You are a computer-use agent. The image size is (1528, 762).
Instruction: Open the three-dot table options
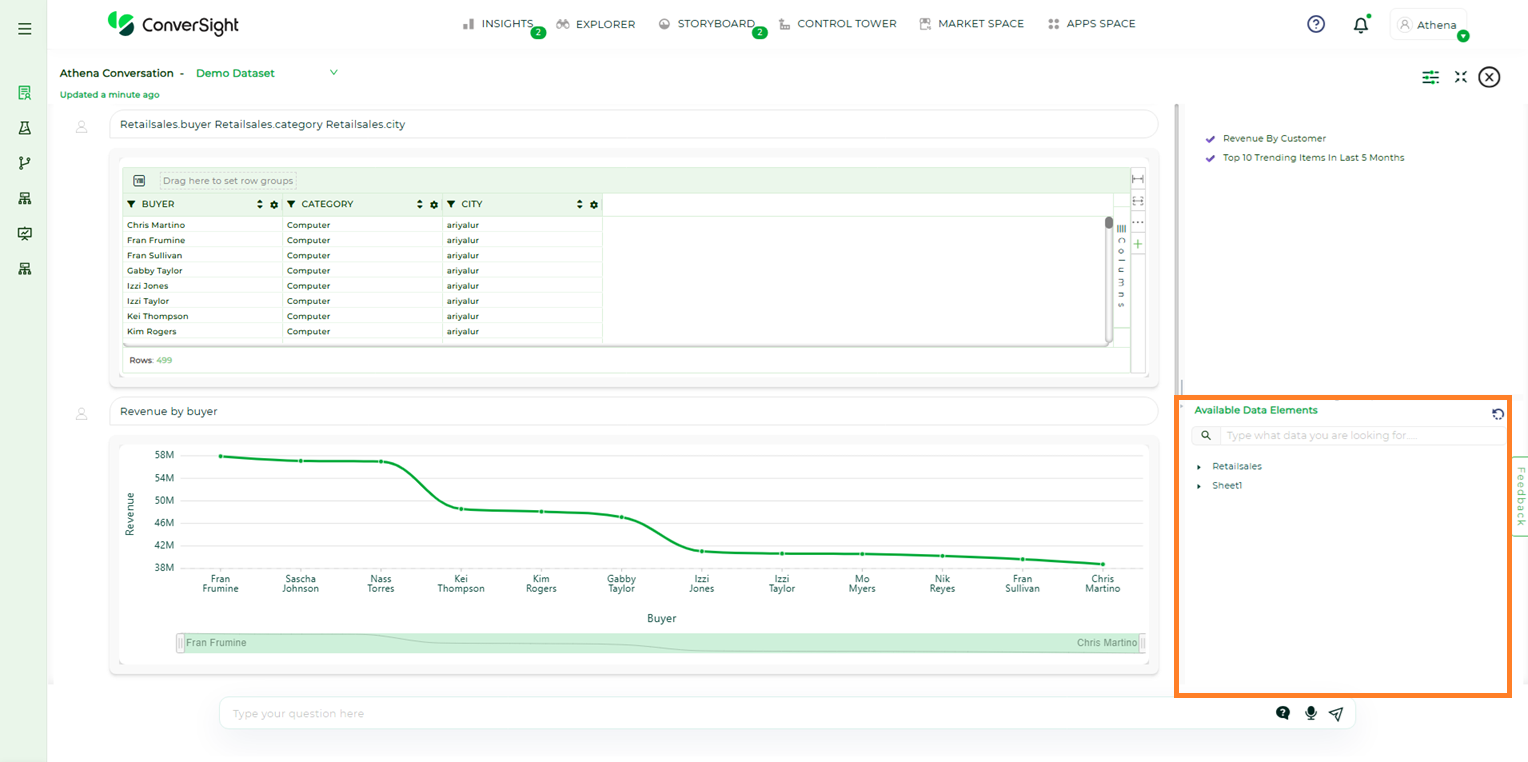coord(1138,222)
